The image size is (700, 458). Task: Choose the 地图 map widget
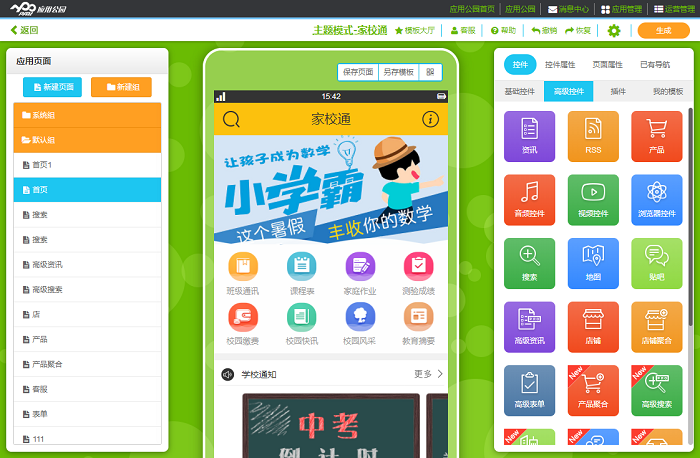[x=593, y=263]
